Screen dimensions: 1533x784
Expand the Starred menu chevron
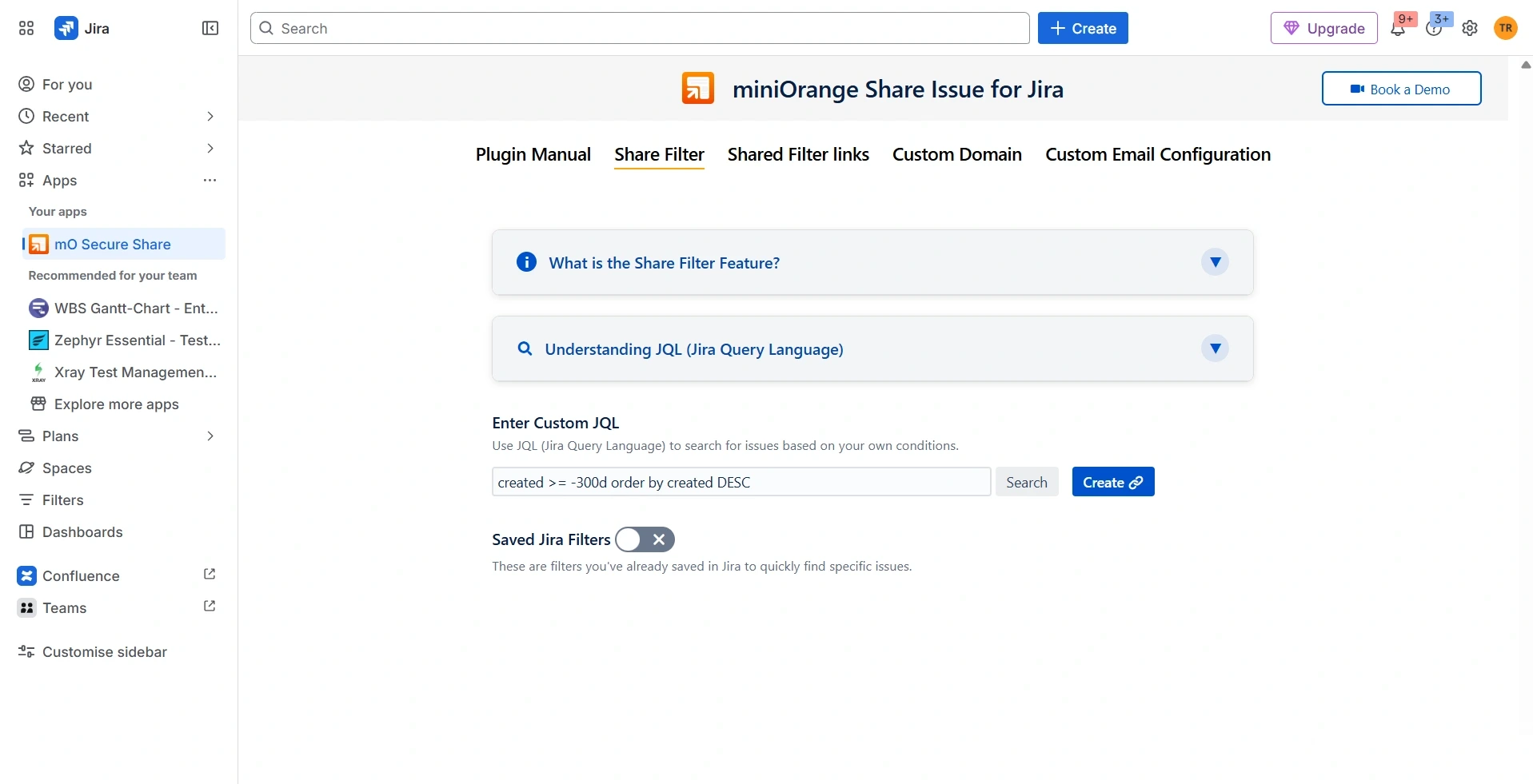[210, 149]
